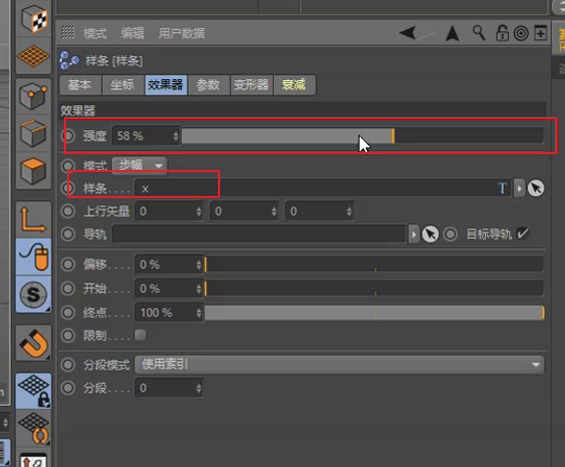Open the 模式 menu in attribute manager

click(x=95, y=33)
